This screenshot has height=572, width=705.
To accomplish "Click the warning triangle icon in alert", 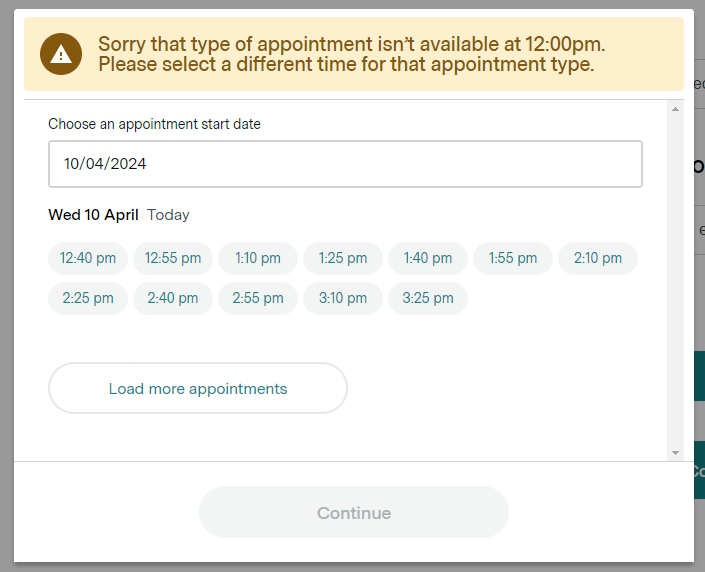I will click(x=61, y=54).
